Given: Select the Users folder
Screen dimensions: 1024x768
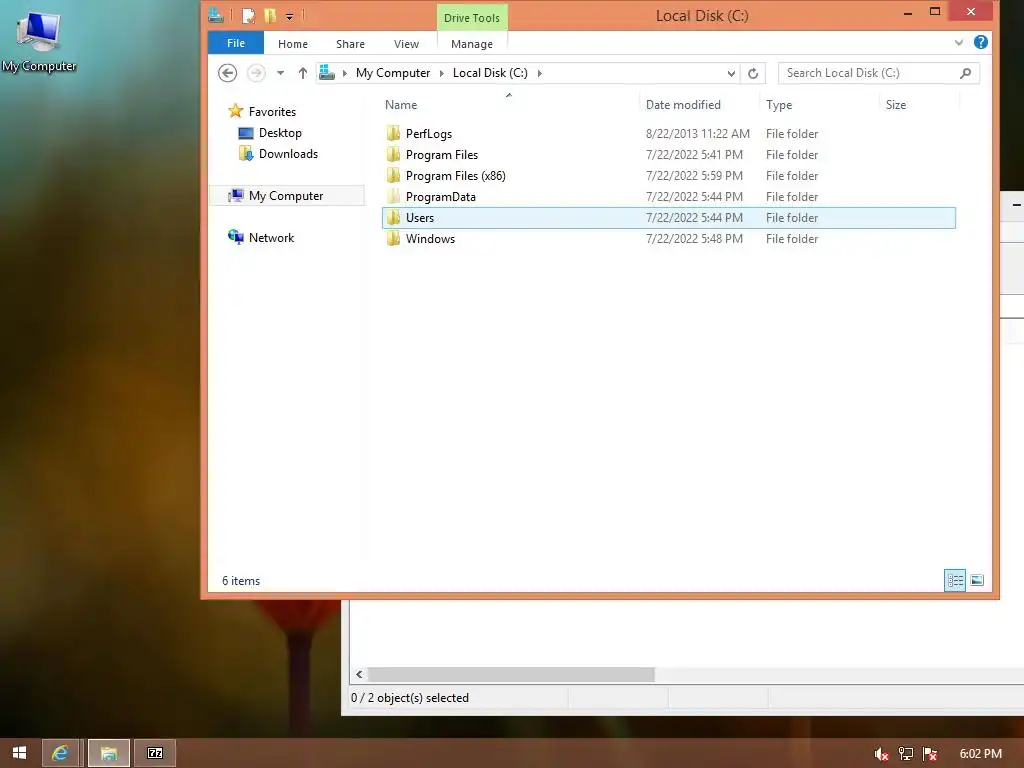Looking at the screenshot, I should (x=669, y=217).
